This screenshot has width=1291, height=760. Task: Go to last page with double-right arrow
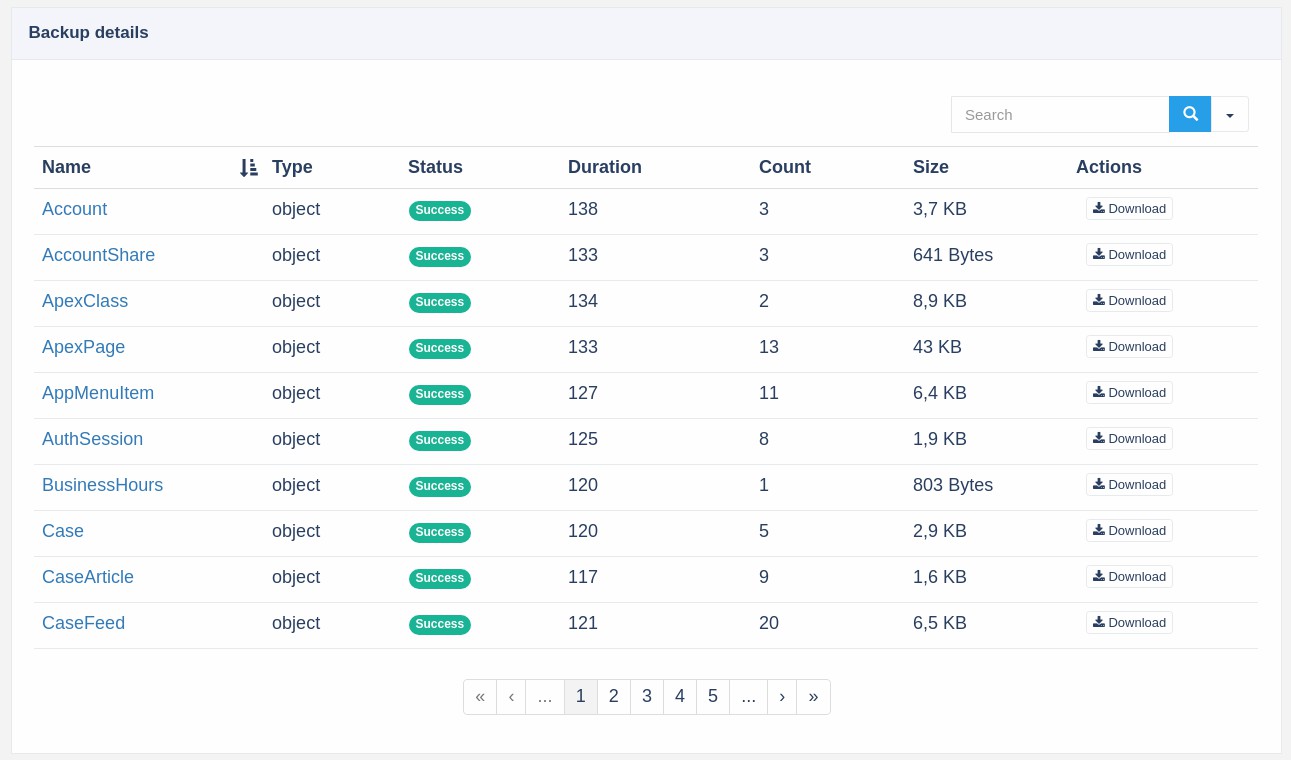pos(813,697)
